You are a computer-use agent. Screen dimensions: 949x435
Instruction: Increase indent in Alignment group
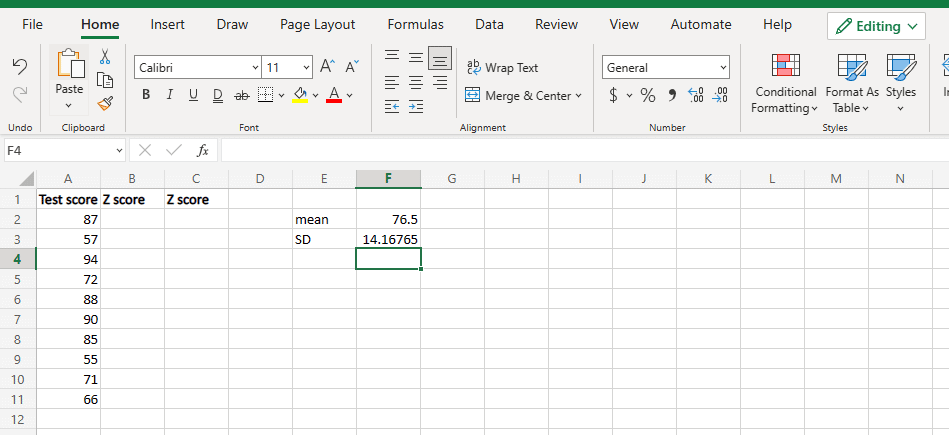[416, 107]
